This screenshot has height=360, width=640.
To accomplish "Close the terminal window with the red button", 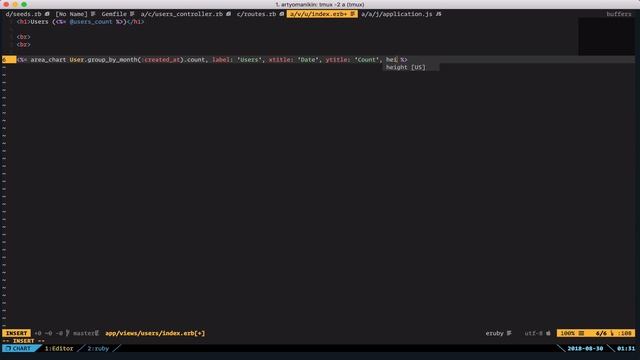I will [x=6, y=4].
